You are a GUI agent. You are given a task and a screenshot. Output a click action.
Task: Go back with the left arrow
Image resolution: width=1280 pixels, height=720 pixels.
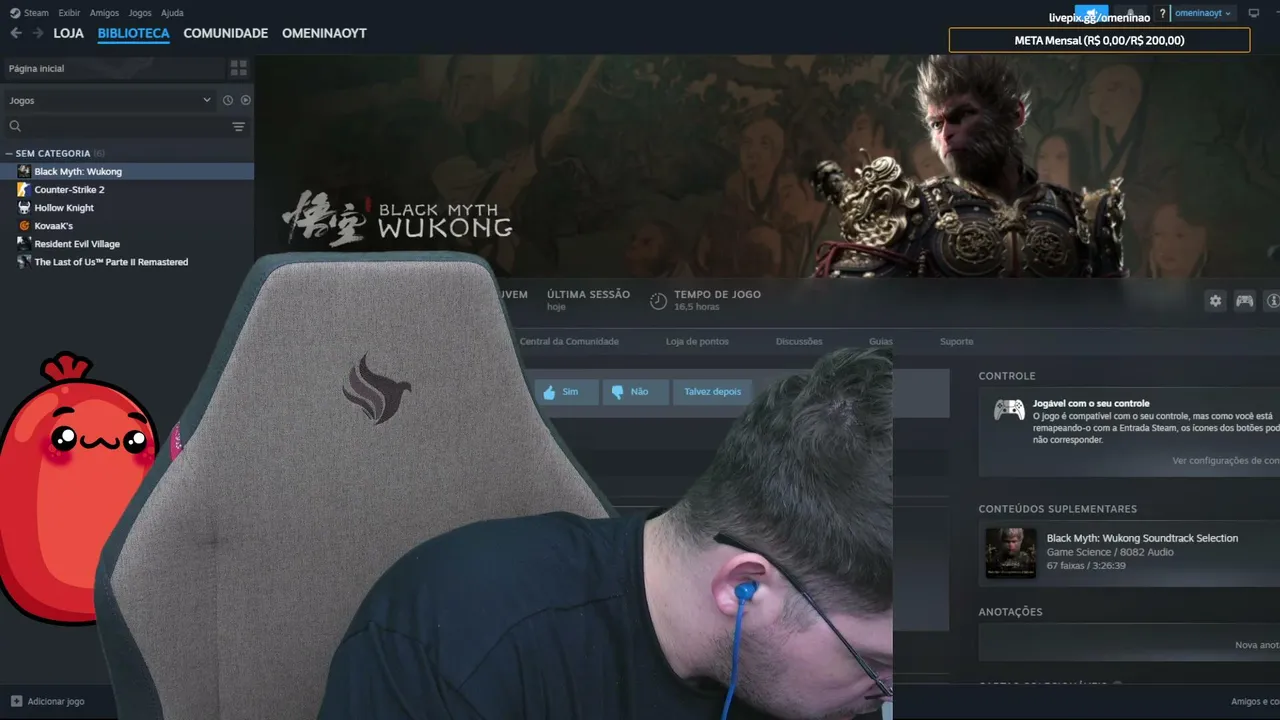tap(15, 33)
